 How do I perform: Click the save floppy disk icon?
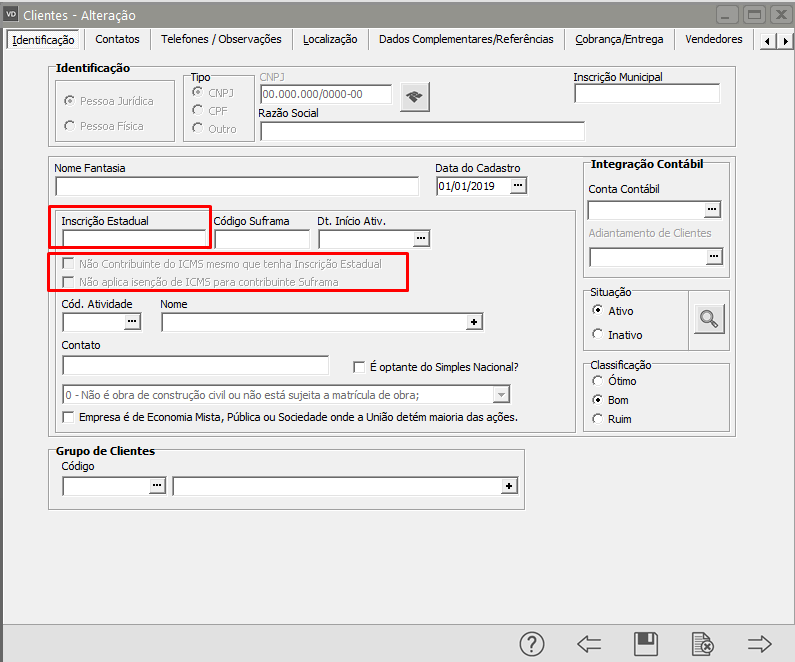point(646,644)
